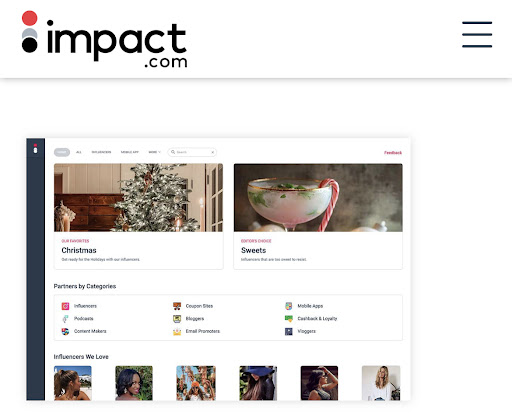Click the Podcasts category icon
Image resolution: width=512 pixels, height=419 pixels.
65,319
